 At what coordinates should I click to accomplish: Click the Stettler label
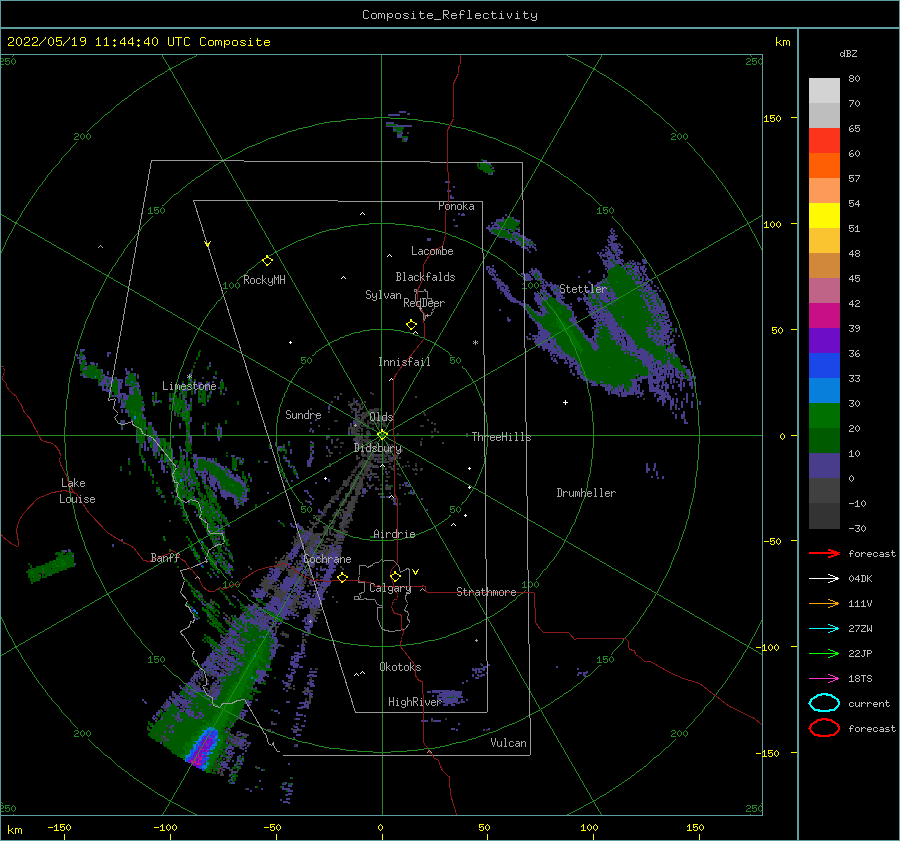point(583,289)
